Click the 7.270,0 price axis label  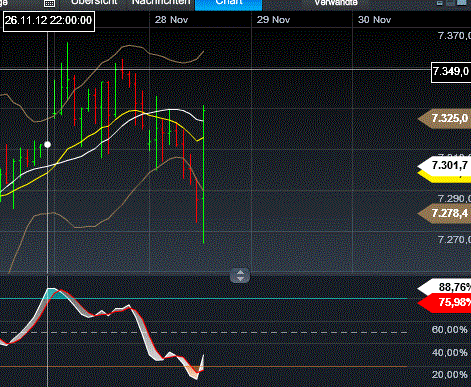point(454,239)
